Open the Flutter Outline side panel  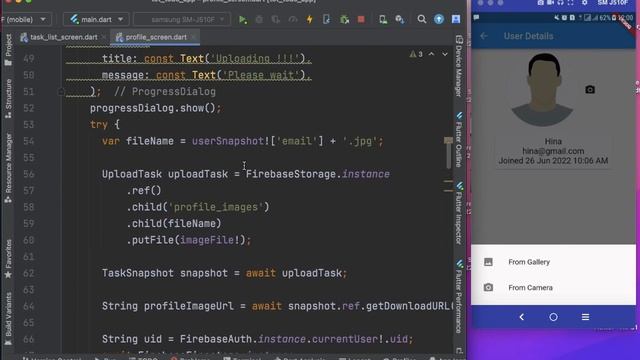click(x=459, y=139)
